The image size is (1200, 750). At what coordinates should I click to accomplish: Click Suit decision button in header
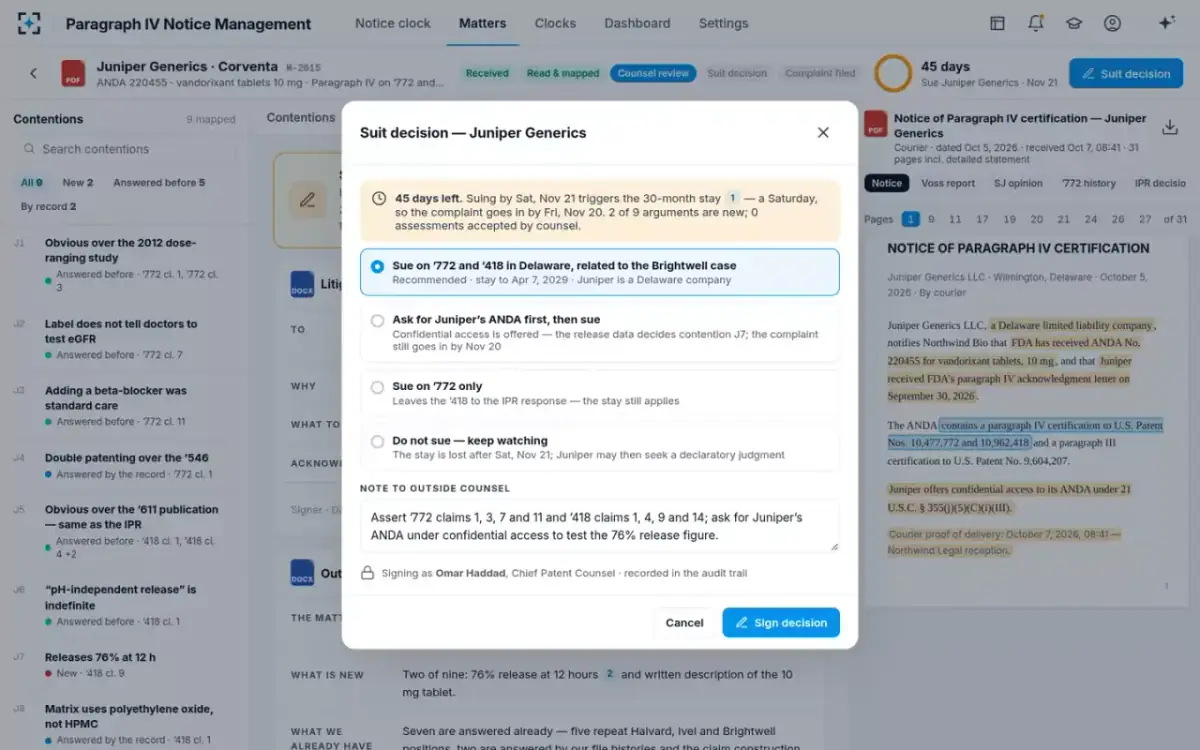1126,73
